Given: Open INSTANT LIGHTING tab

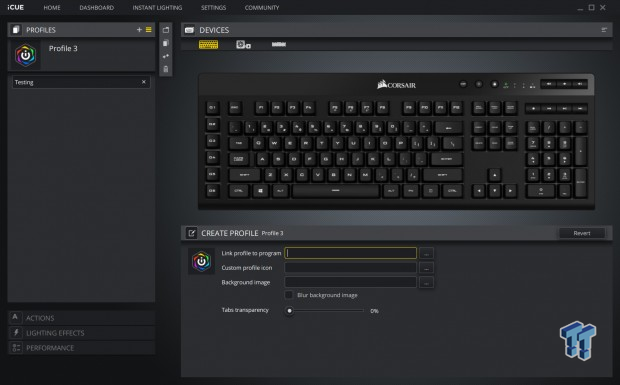Looking at the screenshot, I should 157,8.
